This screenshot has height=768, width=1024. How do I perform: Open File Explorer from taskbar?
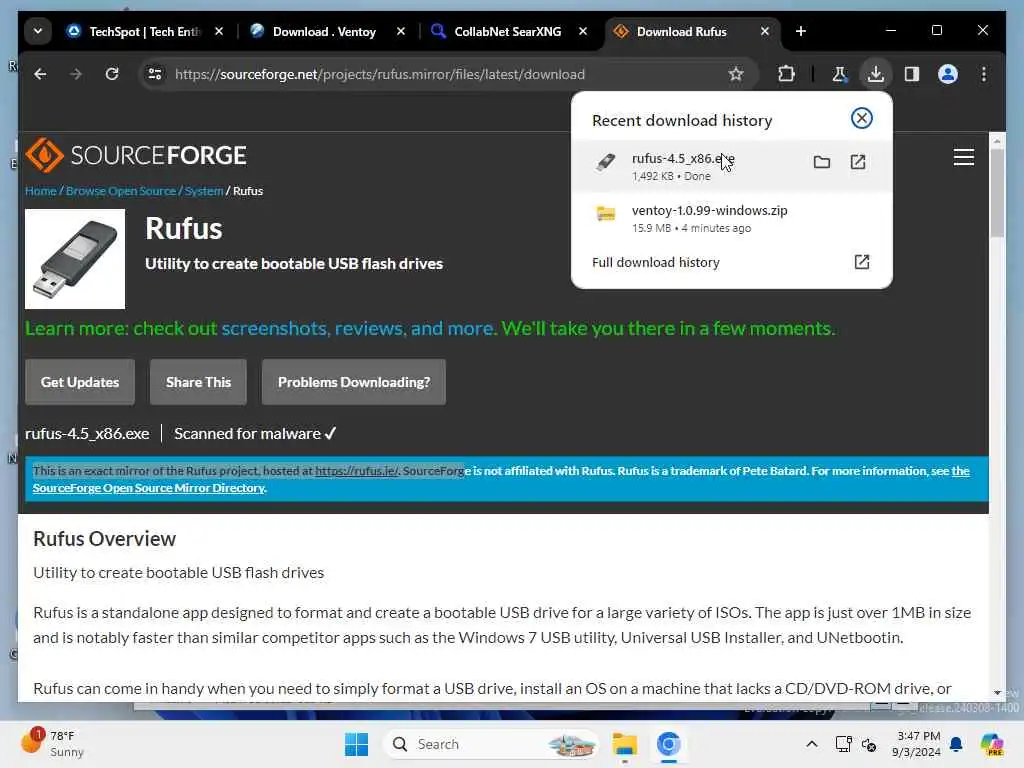(x=624, y=744)
